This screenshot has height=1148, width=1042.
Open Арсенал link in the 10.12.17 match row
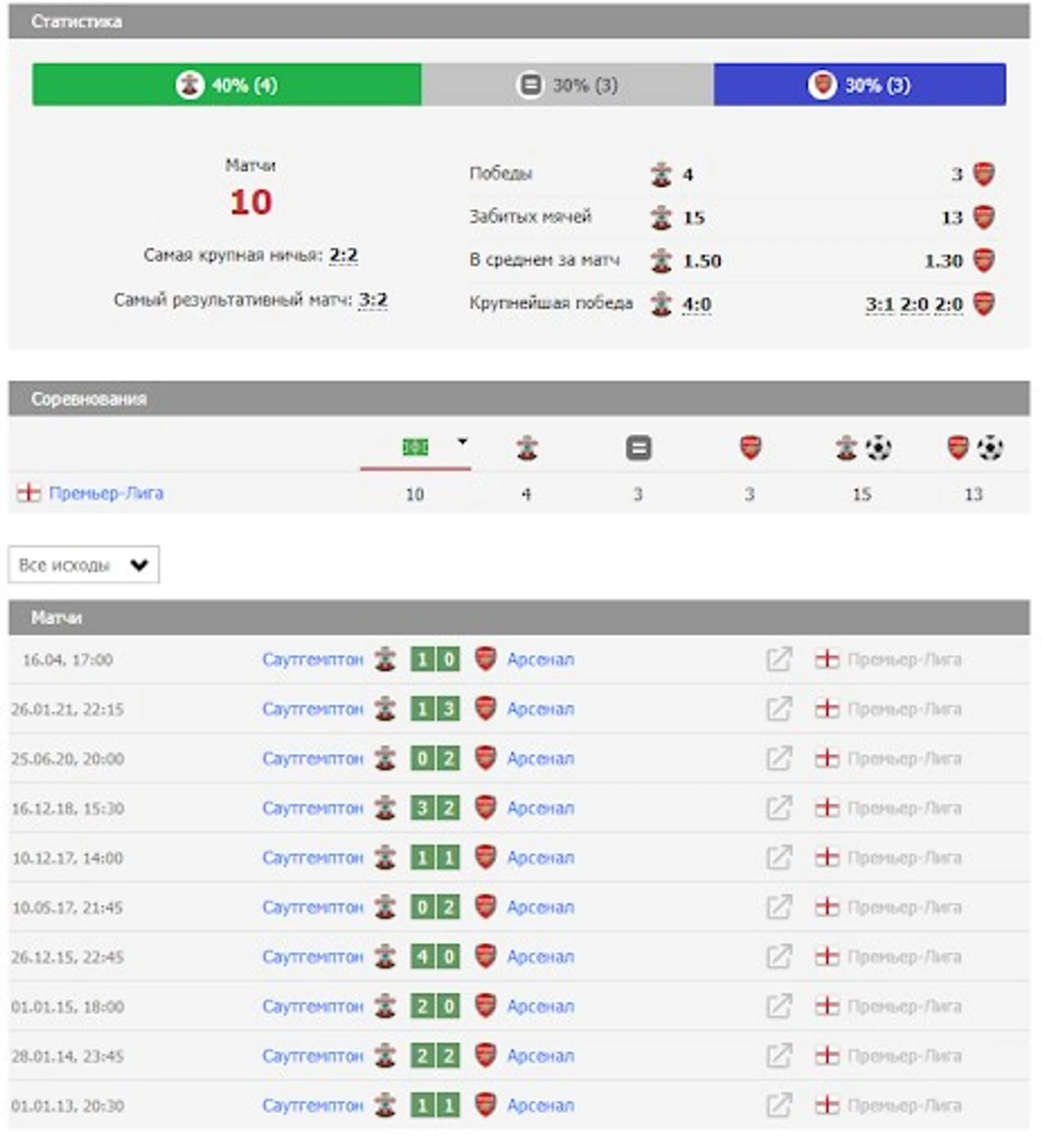tap(540, 857)
